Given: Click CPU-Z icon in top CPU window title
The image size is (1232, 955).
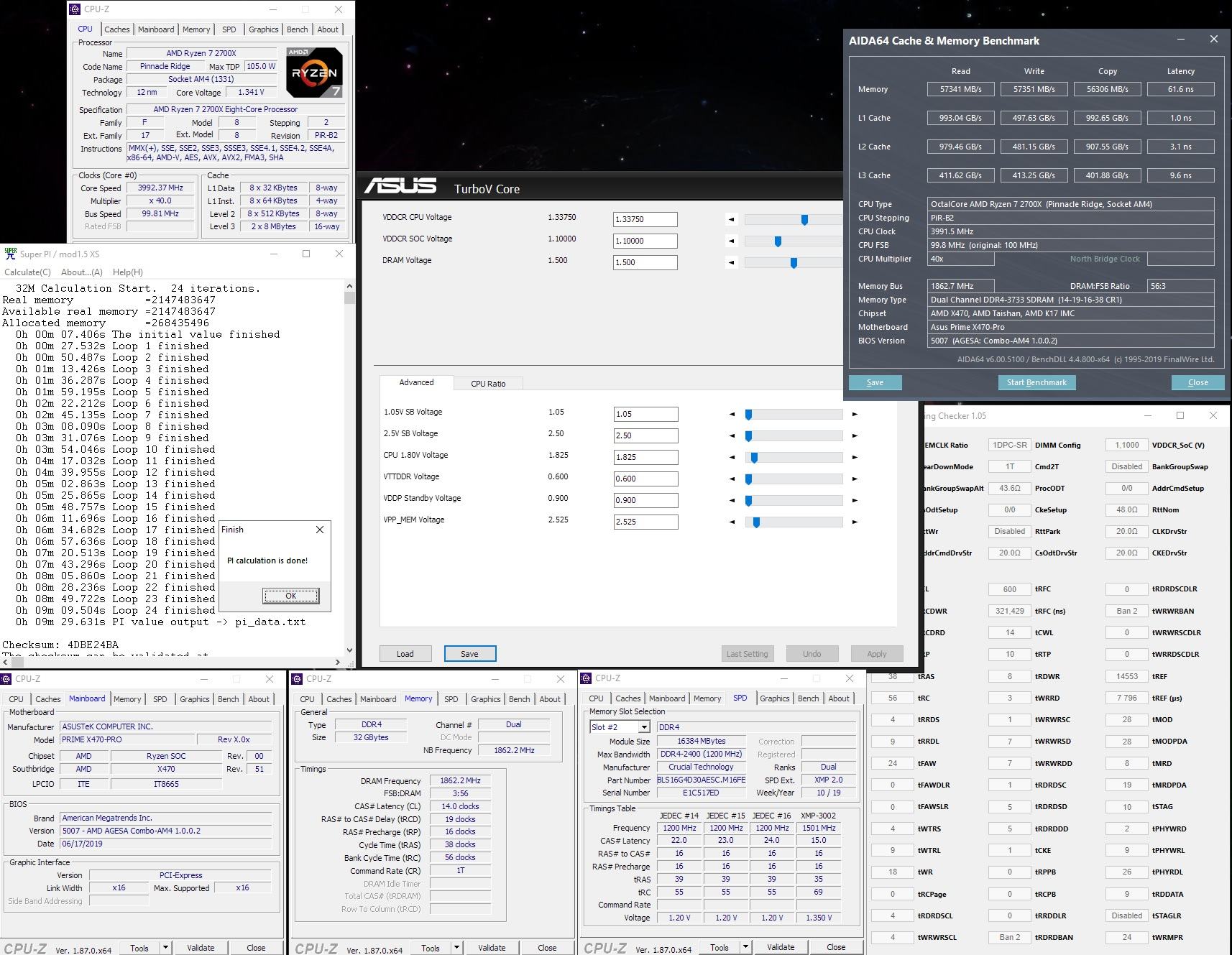Looking at the screenshot, I should pos(75,9).
